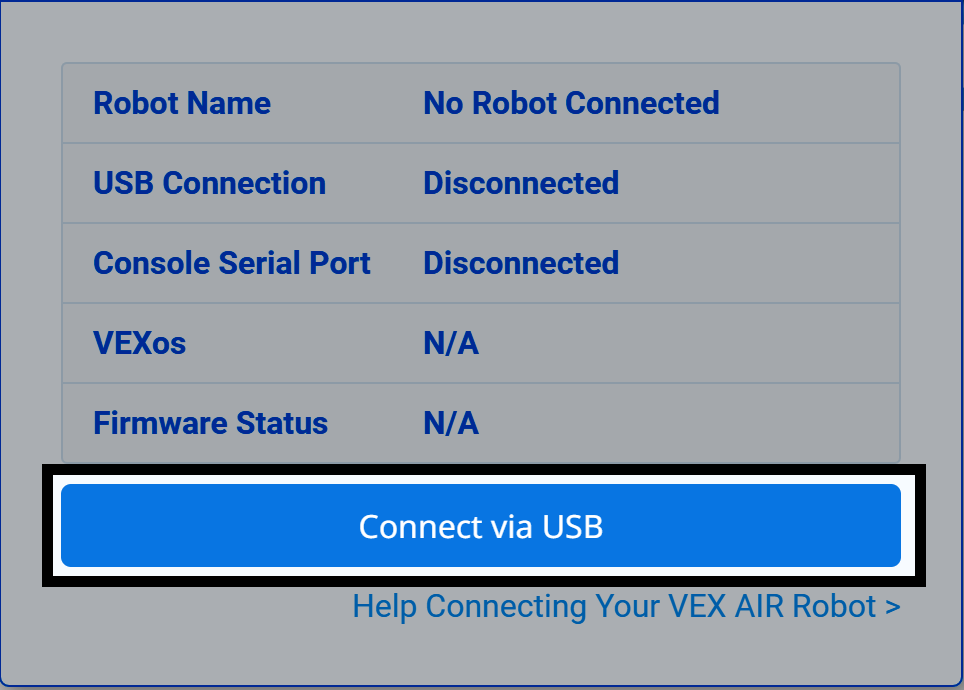Select the No Robot Connected value
The image size is (964, 690).
click(x=571, y=103)
